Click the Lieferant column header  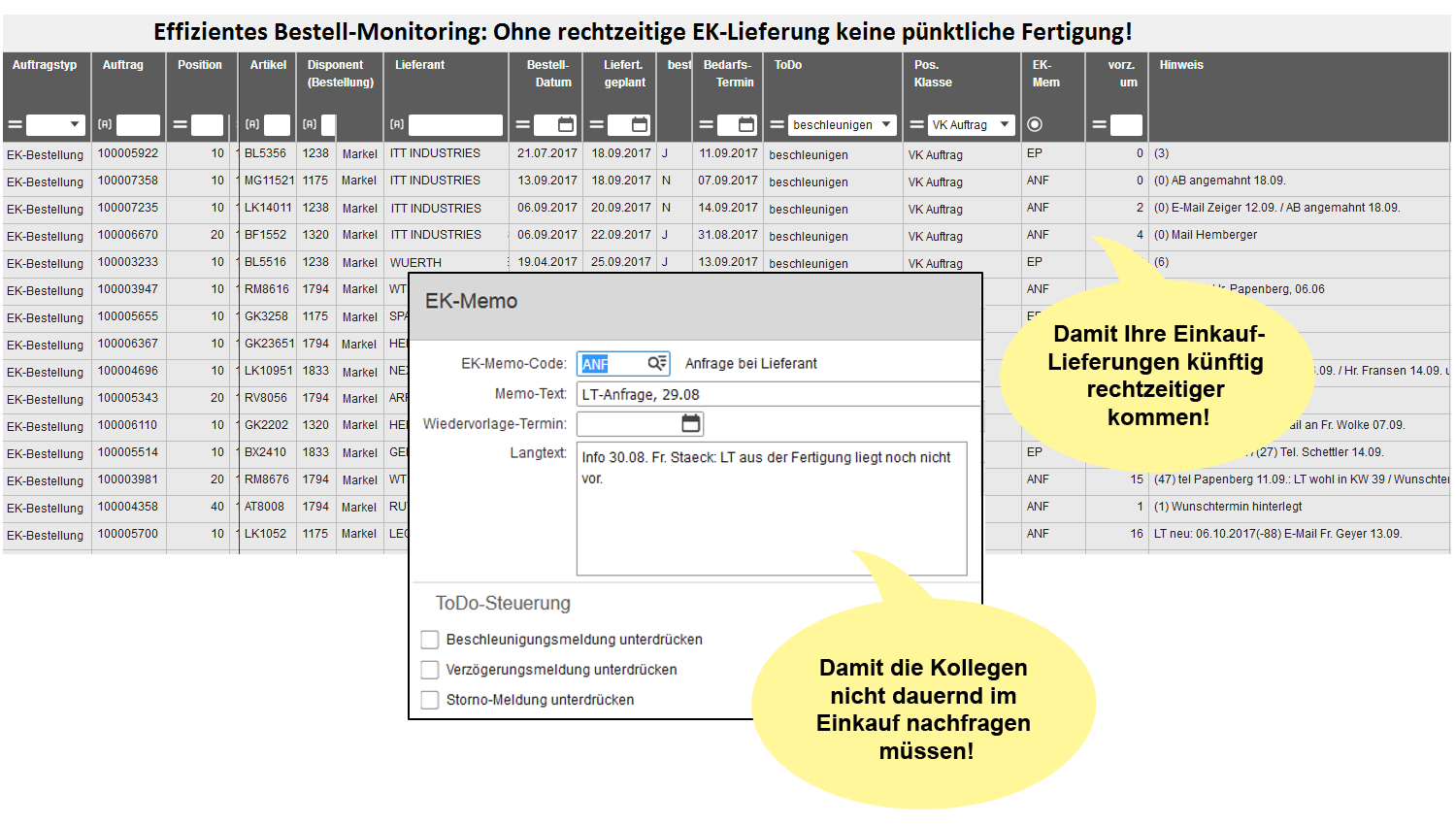point(419,65)
